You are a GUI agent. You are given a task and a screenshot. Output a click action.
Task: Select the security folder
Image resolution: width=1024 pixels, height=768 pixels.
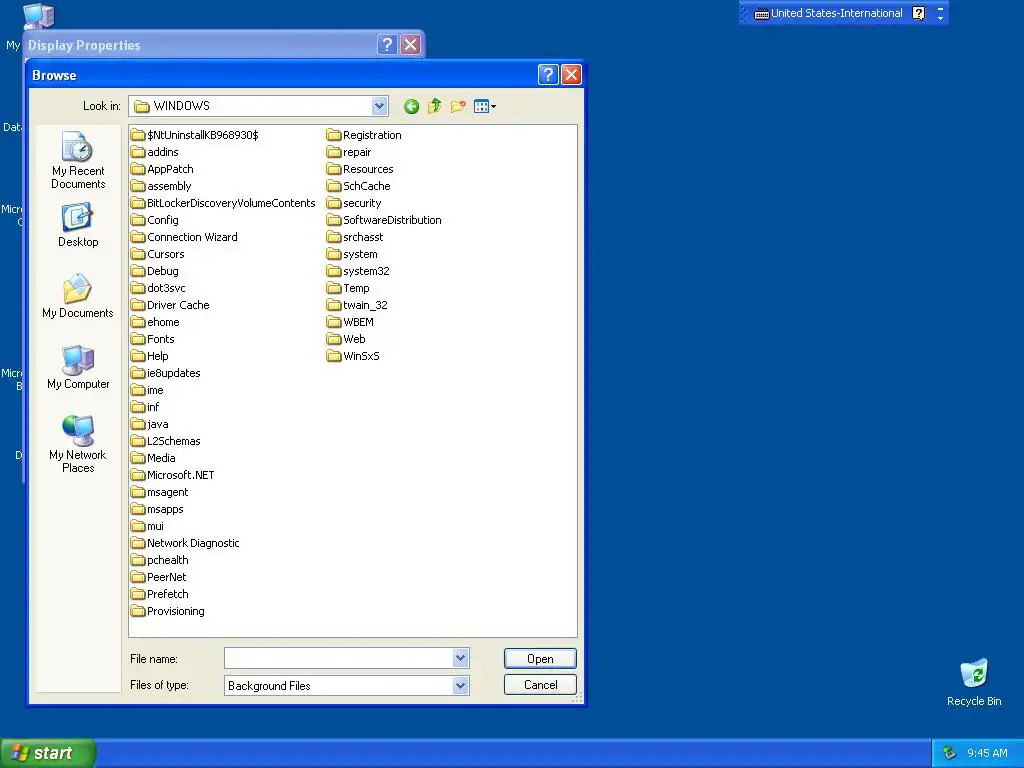[x=355, y=203]
